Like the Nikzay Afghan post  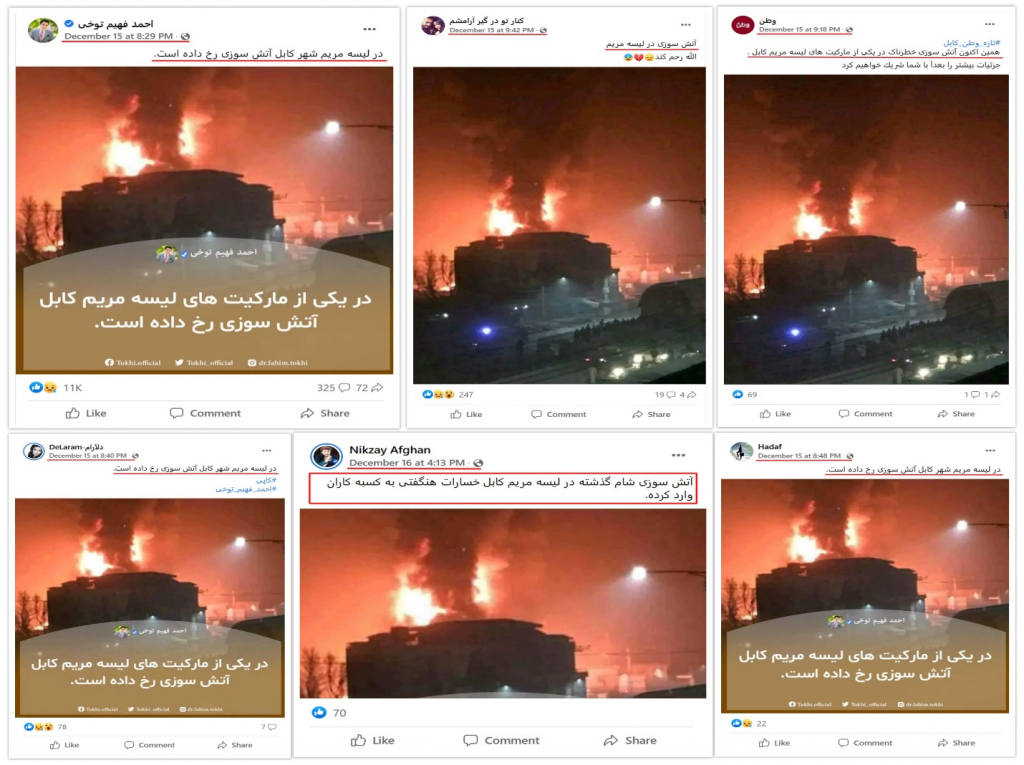[372, 740]
